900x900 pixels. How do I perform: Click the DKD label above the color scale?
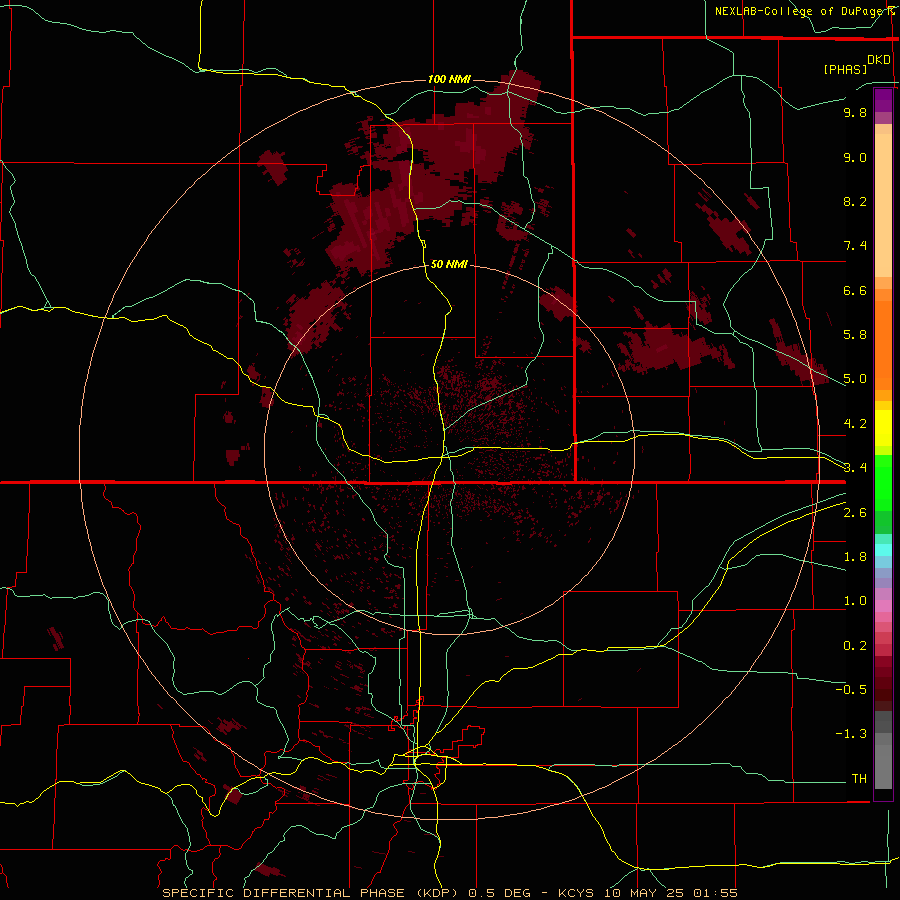pyautogui.click(x=879, y=60)
